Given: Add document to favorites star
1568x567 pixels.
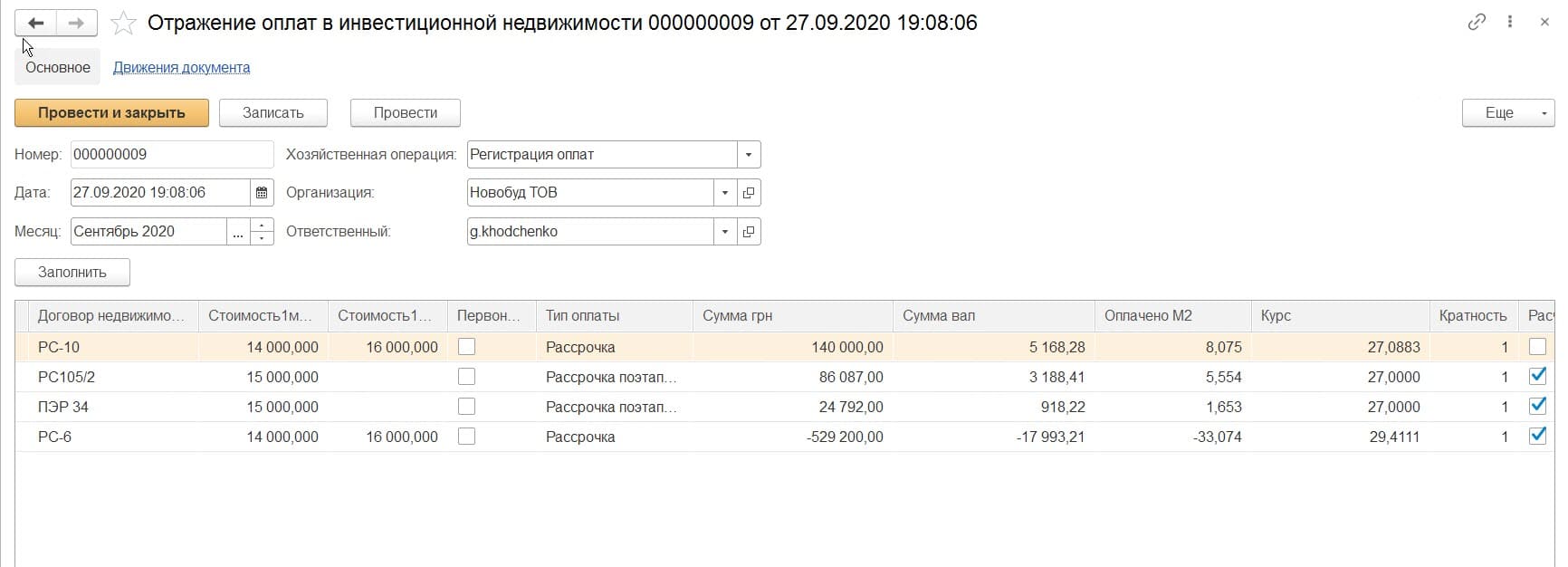Looking at the screenshot, I should point(123,24).
